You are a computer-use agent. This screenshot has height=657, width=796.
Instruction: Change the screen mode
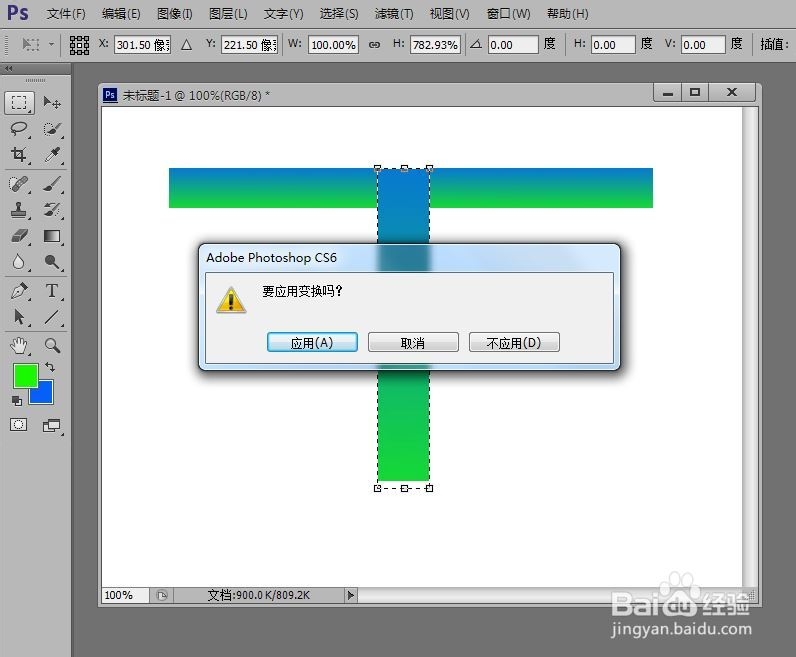pos(51,425)
